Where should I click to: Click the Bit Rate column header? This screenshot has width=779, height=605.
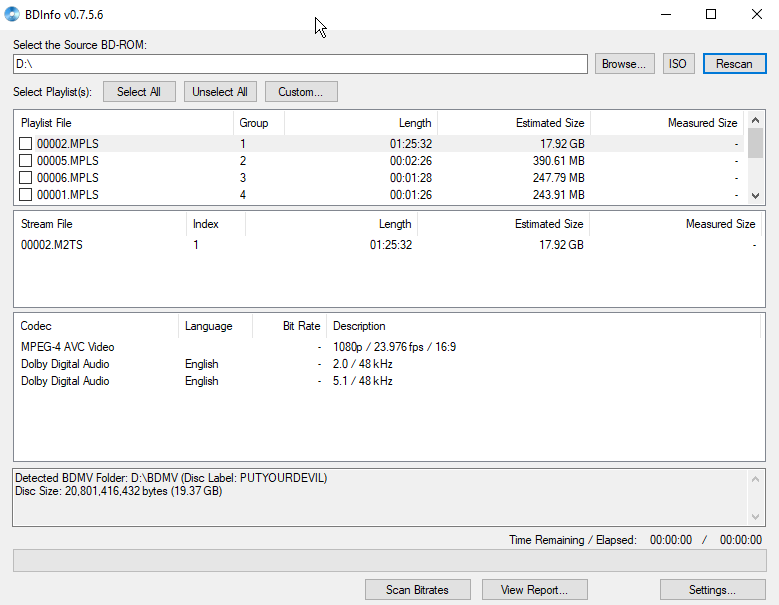(289, 326)
